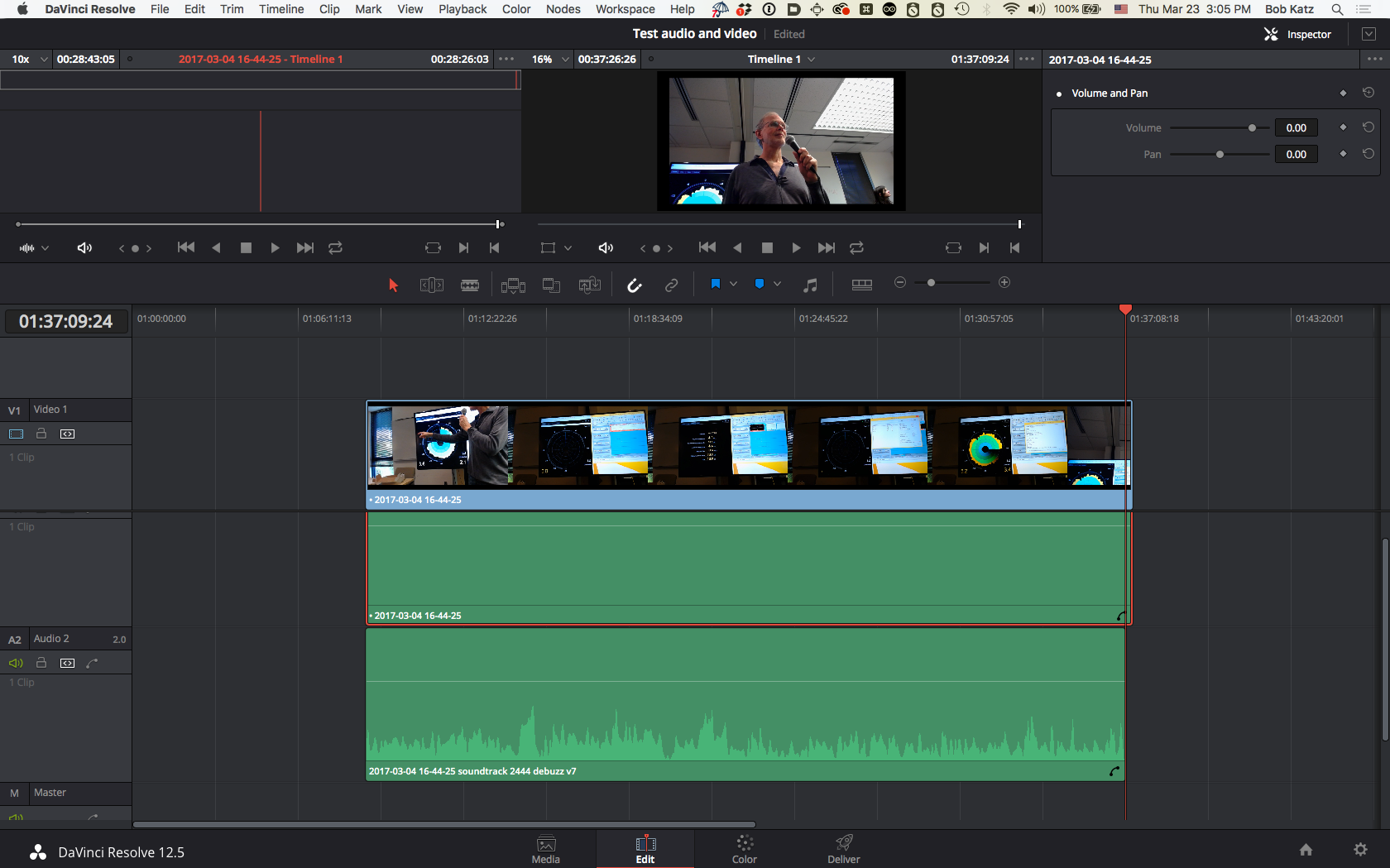Play timeline viewer in reverse

tap(737, 247)
